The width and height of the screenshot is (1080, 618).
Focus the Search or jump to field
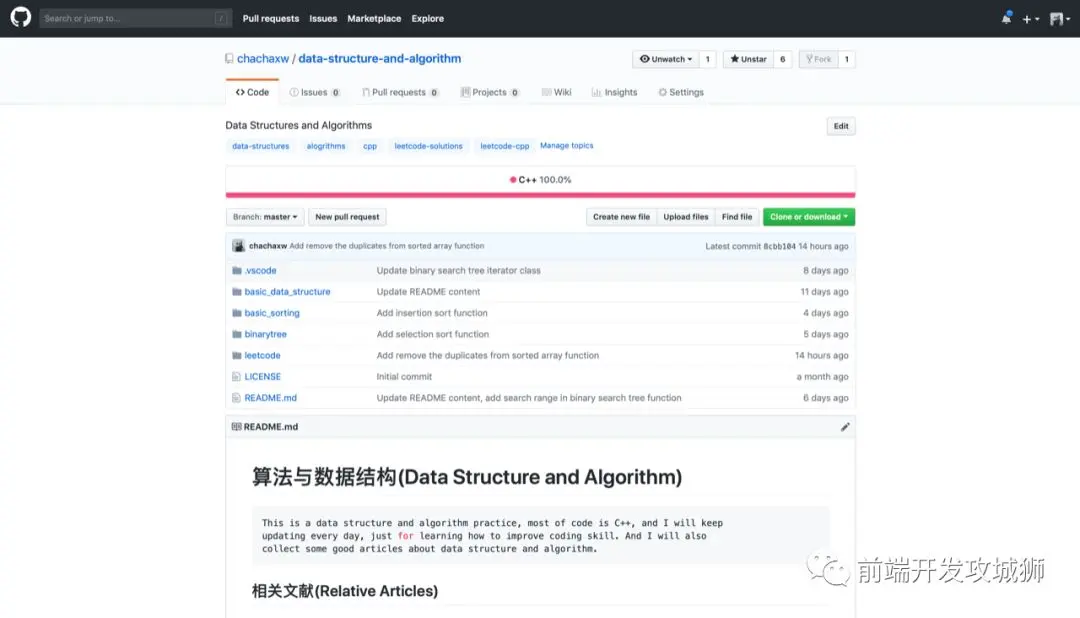click(x=135, y=19)
